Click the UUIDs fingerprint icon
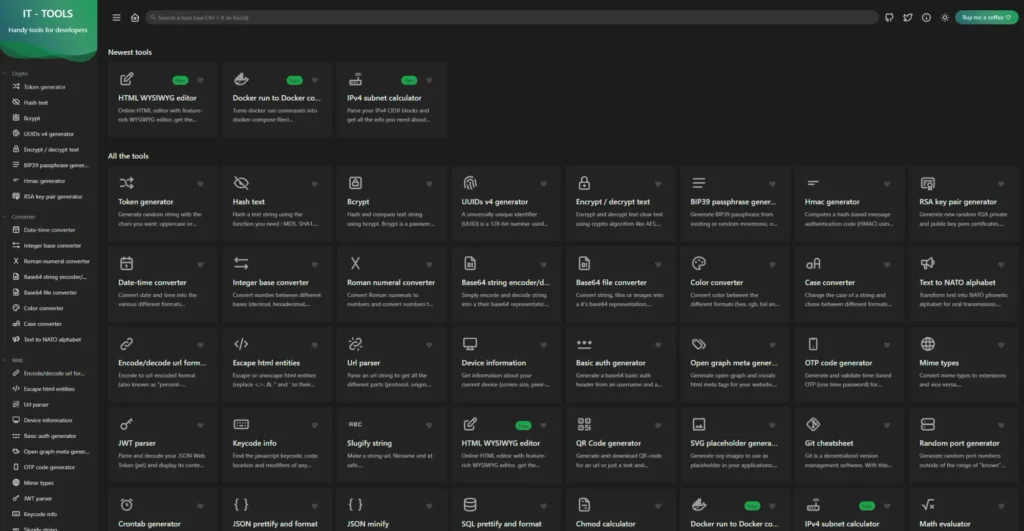The width and height of the screenshot is (1024, 531). [x=470, y=183]
